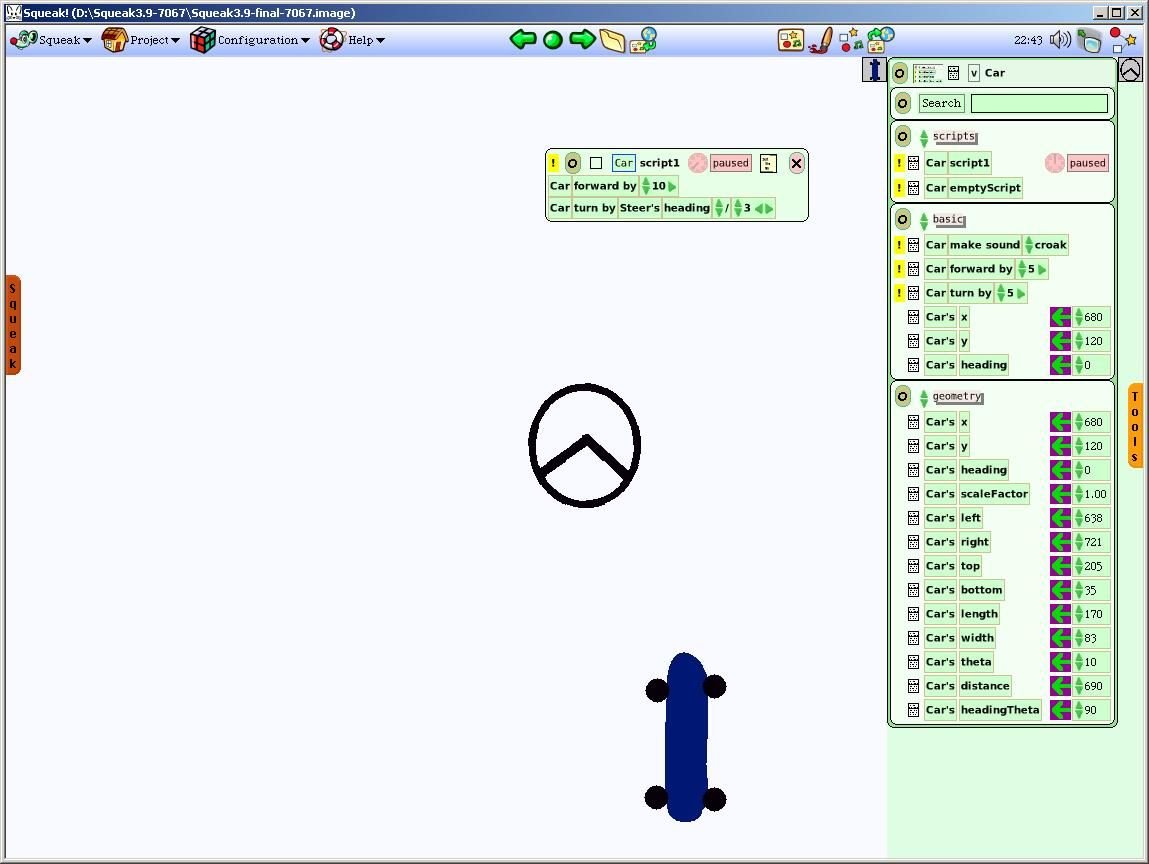Click the v variable button beside Car name
1149x864 pixels.
pyautogui.click(x=974, y=73)
